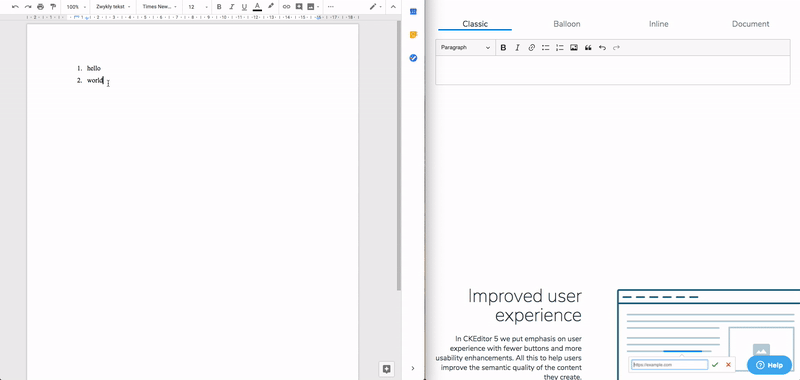Toggle bold in Google Docs toolbar
This screenshot has height=380, width=800.
coord(219,7)
